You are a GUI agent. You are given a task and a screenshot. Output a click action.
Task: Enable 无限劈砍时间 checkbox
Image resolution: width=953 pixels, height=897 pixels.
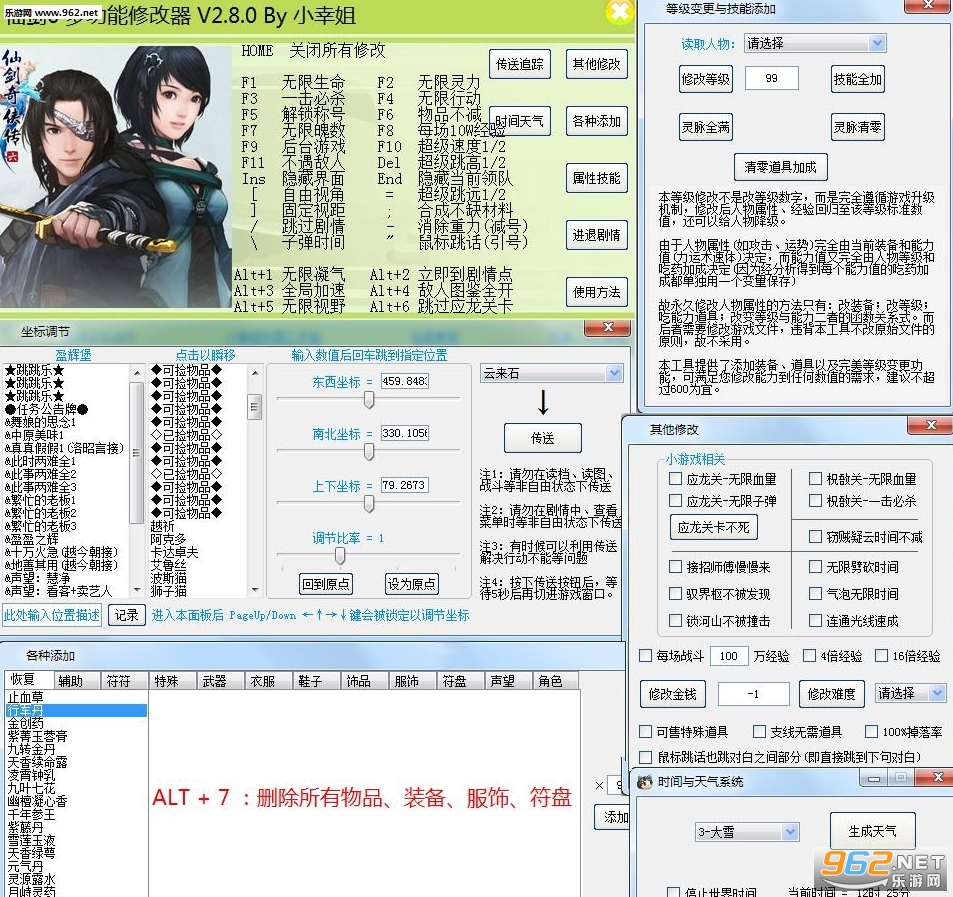click(x=815, y=566)
